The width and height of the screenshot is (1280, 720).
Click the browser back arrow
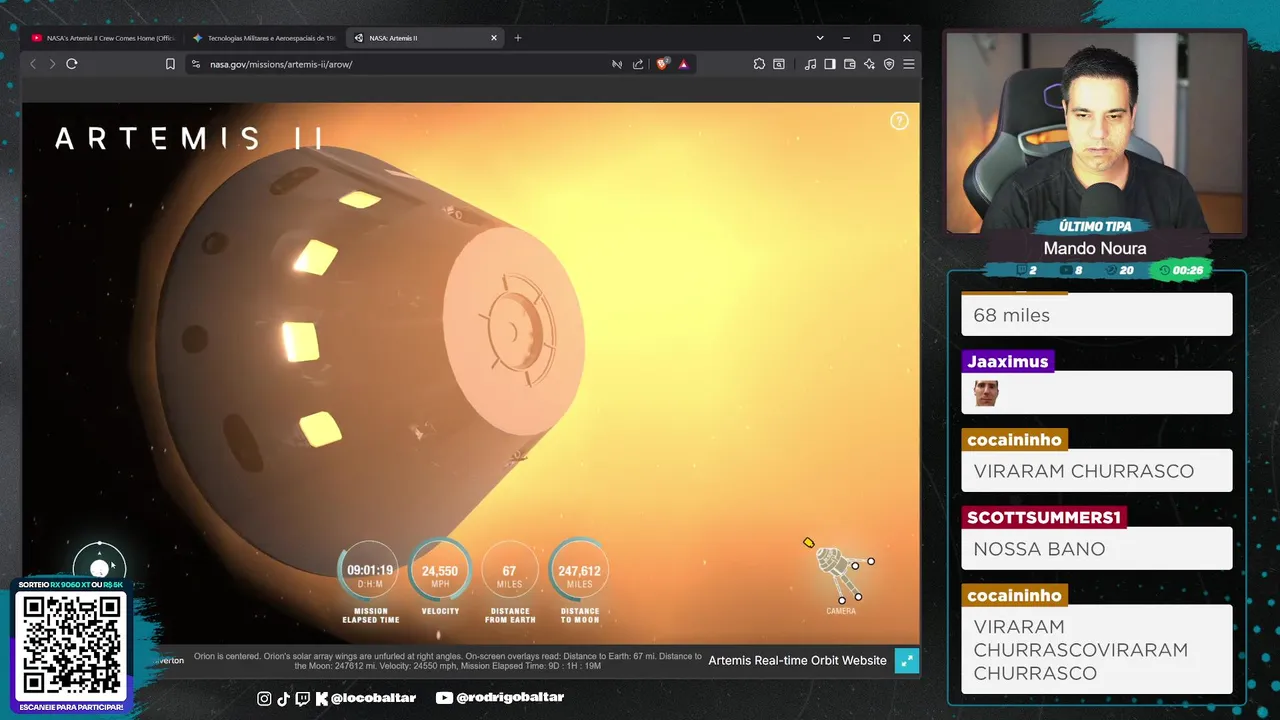click(x=33, y=64)
